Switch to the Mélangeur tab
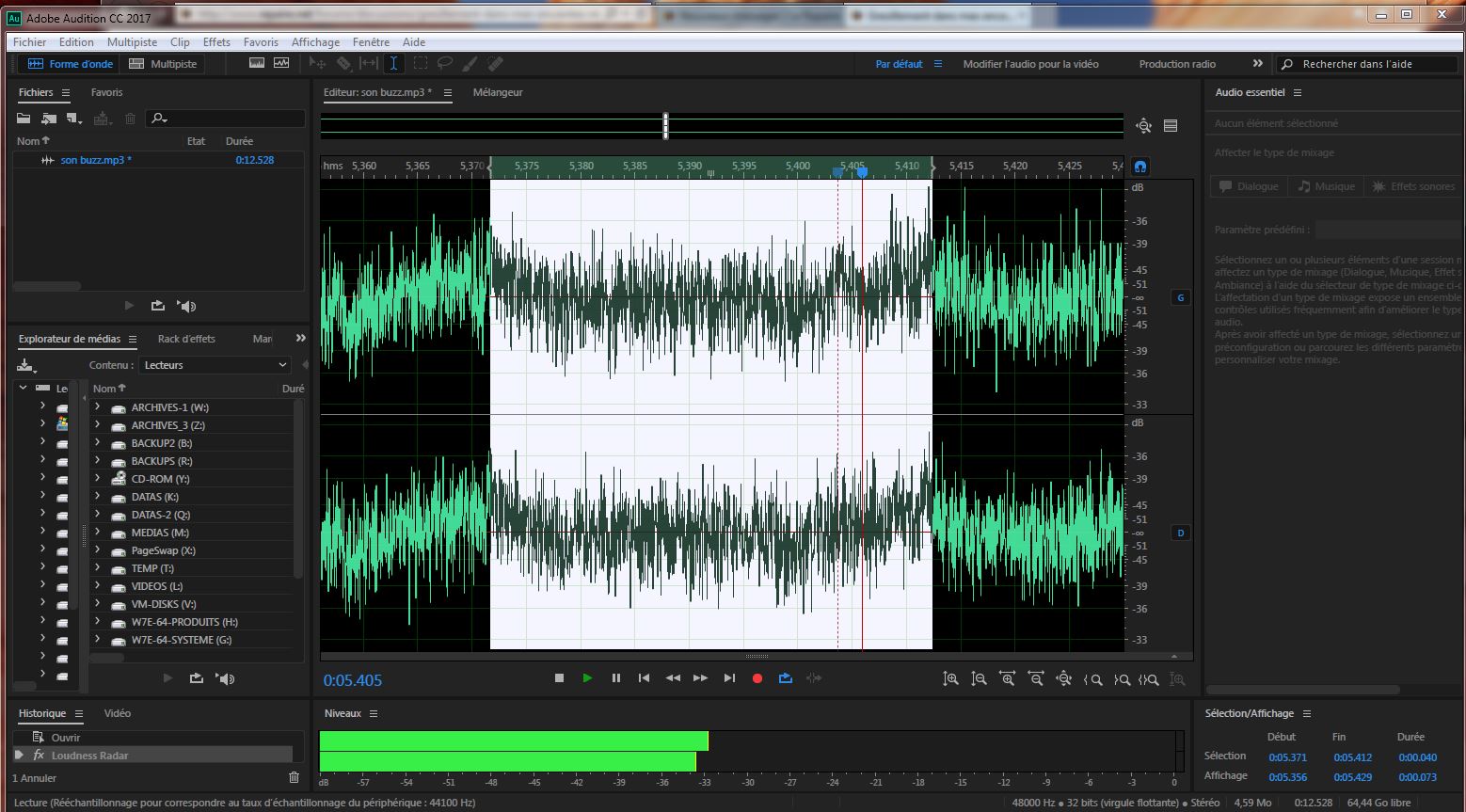Image resolution: width=1466 pixels, height=812 pixels. coord(497,92)
